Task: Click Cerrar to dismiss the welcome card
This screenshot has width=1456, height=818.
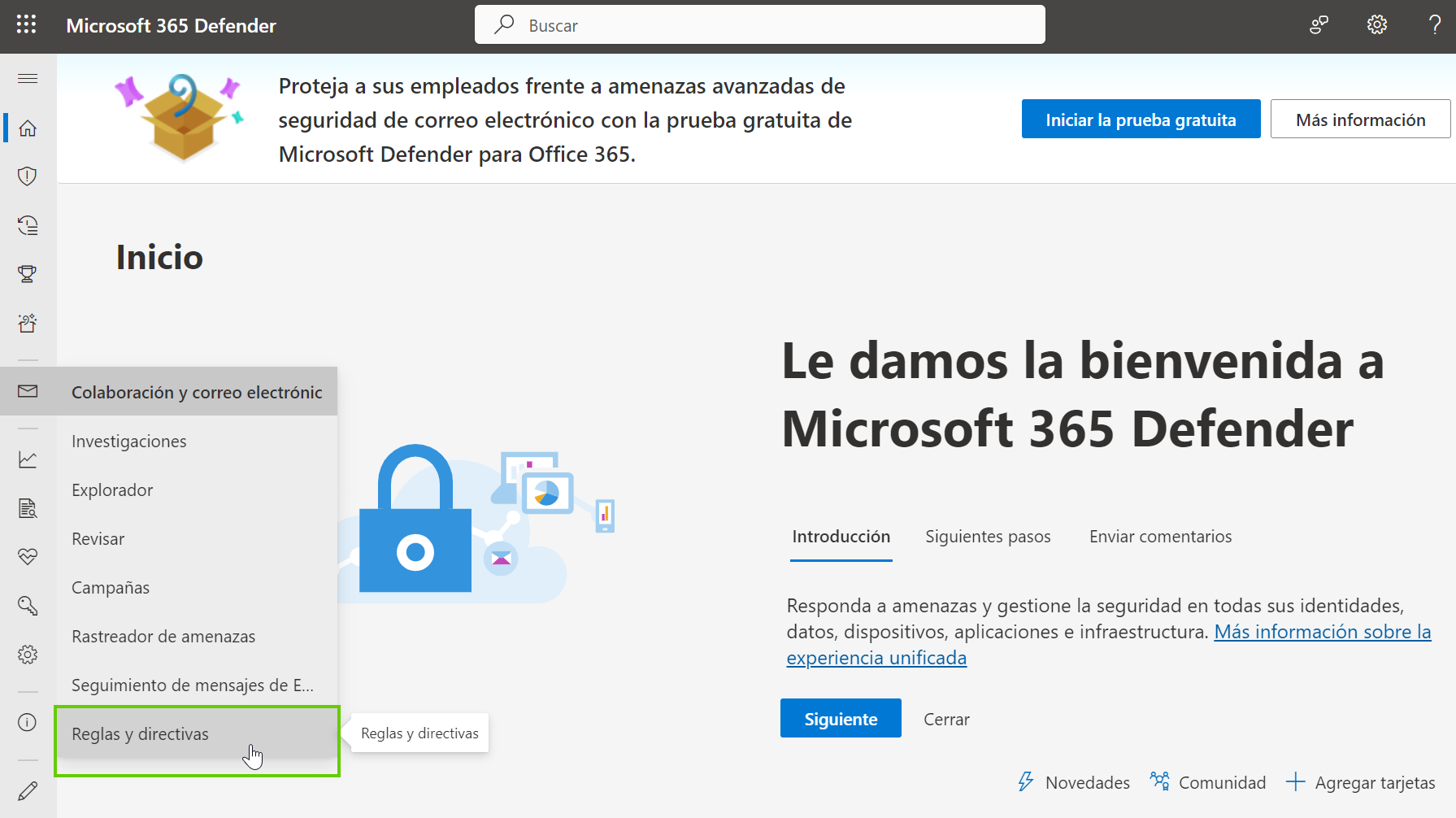Action: (946, 719)
